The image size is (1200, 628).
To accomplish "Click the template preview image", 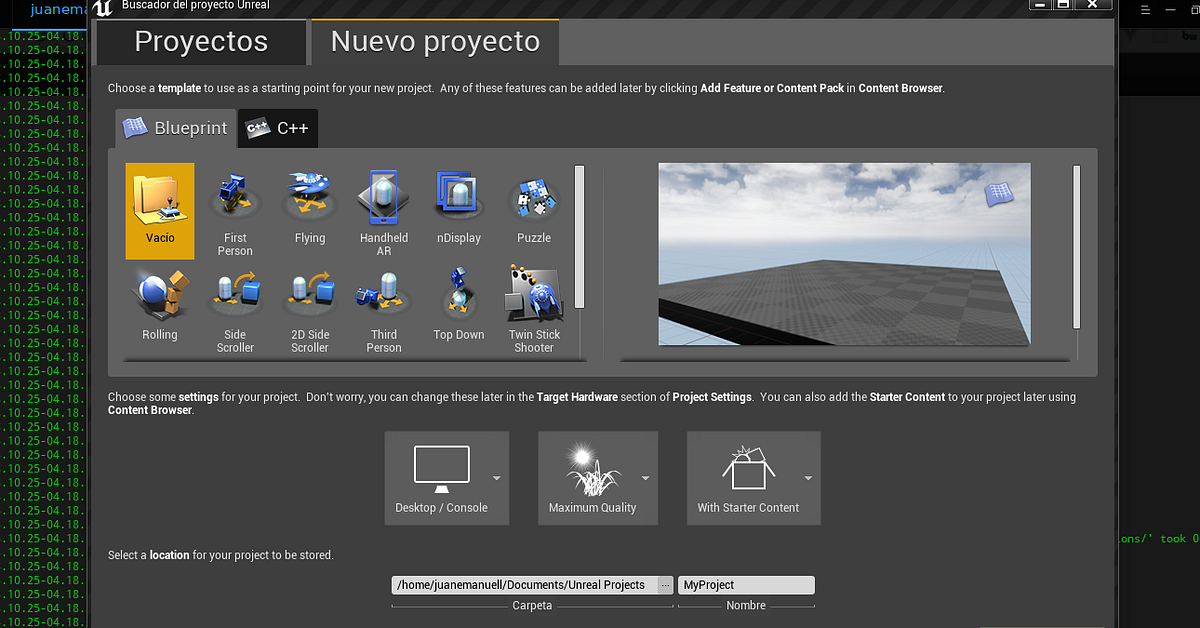I will 844,254.
